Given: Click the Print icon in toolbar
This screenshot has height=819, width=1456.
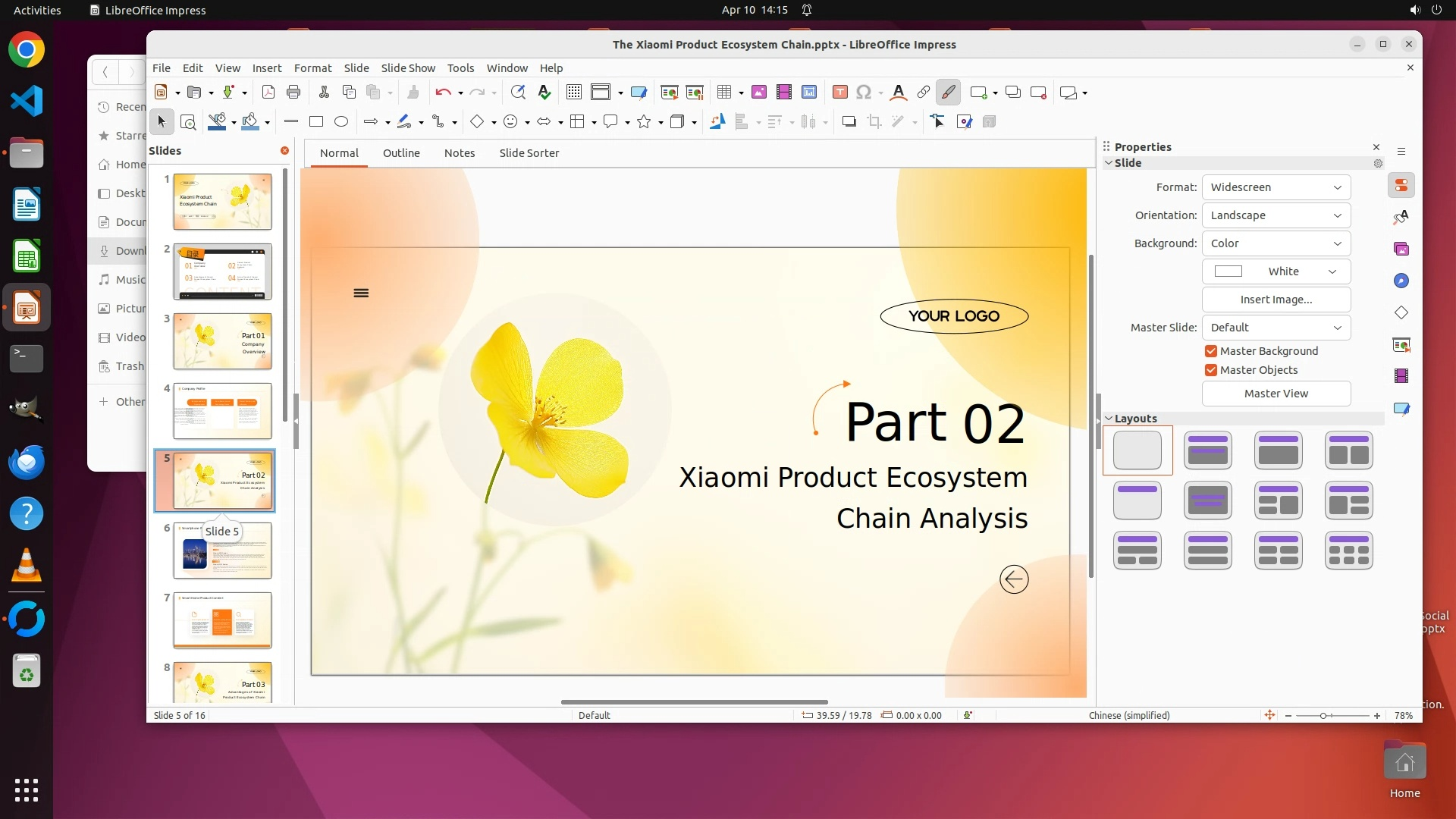Looking at the screenshot, I should [293, 93].
